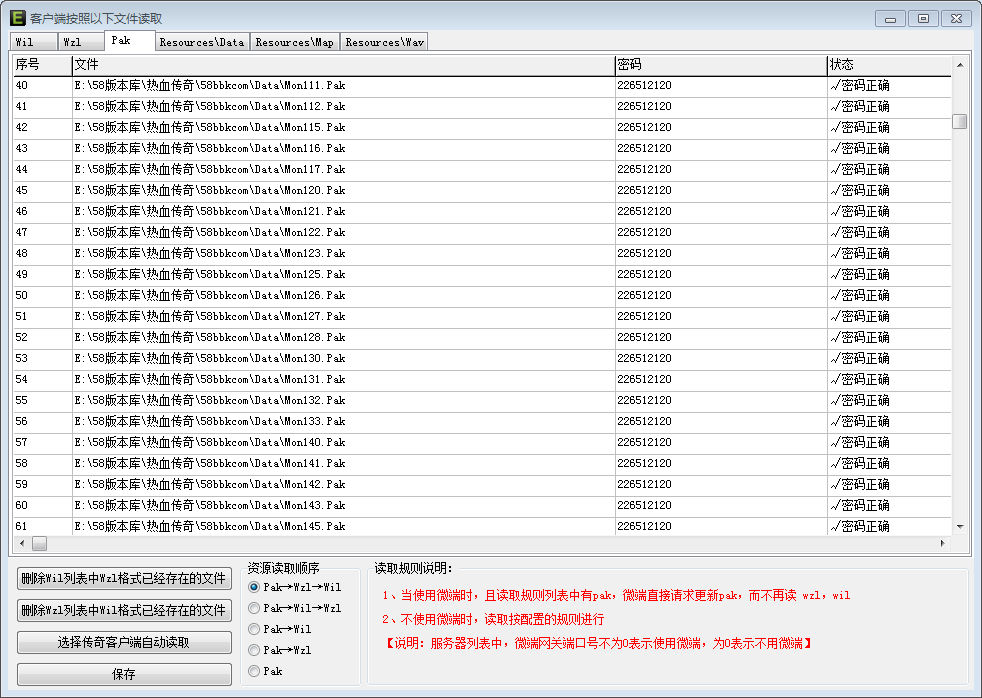Click 删除Wzl列表中Wil格式已经存在的文件 button
Screen dimensions: 982x698
point(124,610)
